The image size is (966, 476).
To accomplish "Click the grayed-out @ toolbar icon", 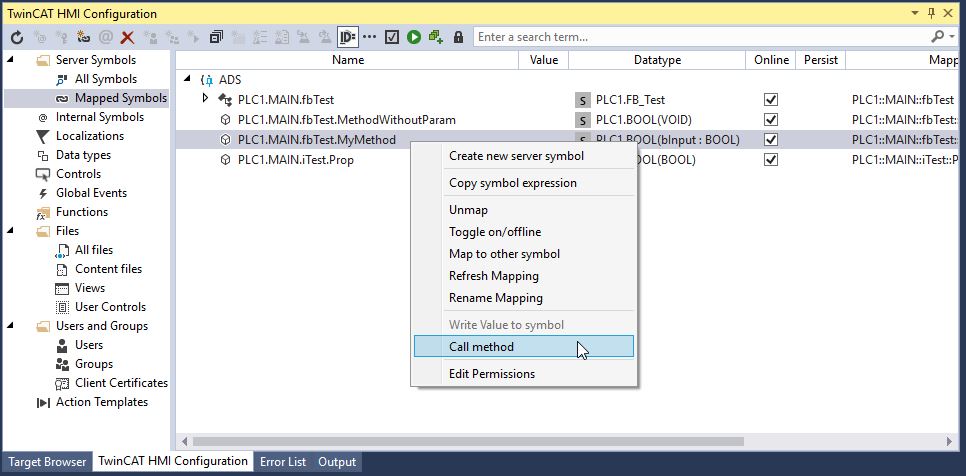I will coord(105,38).
